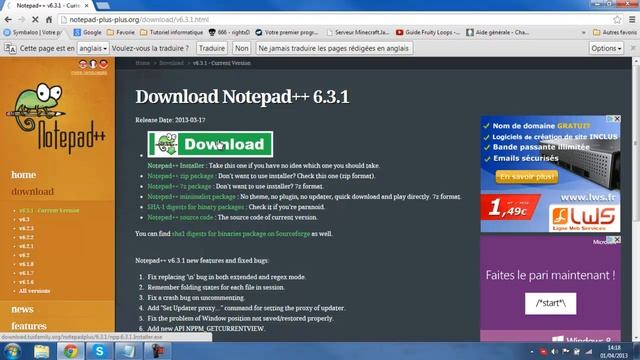Viewport: 640px width, 360px height.
Task: Click the volume icon in system tray
Action: coord(554,351)
